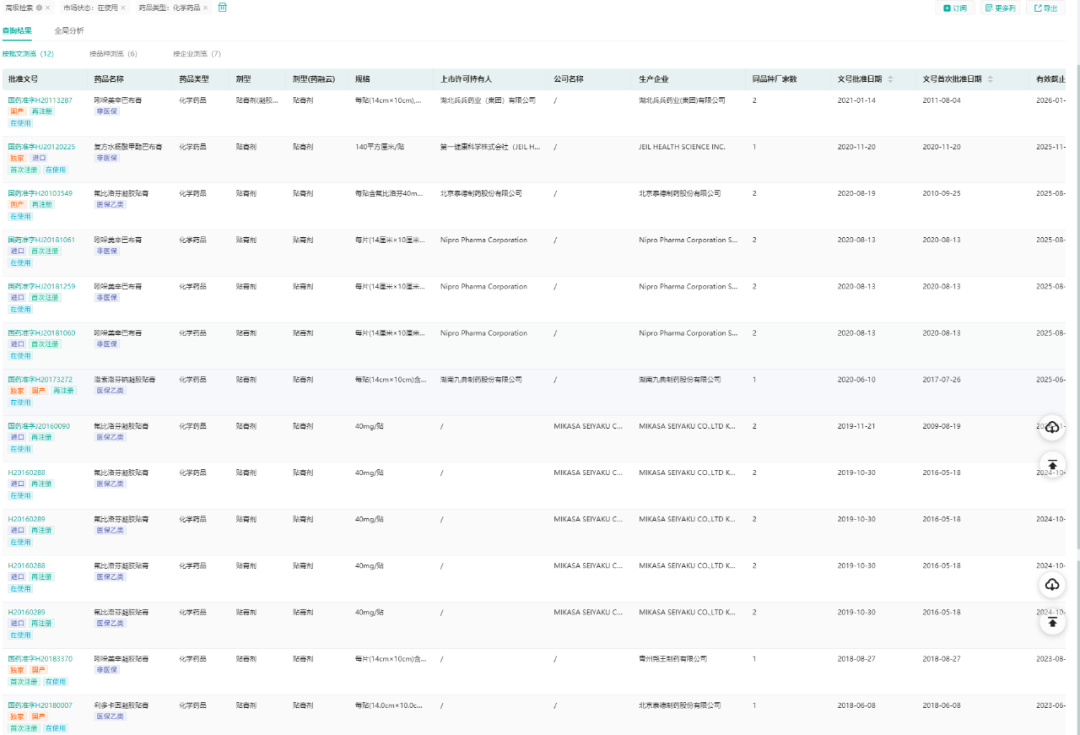Click the info icon beside 高级检索
This screenshot has width=1080, height=735.
[38, 7]
